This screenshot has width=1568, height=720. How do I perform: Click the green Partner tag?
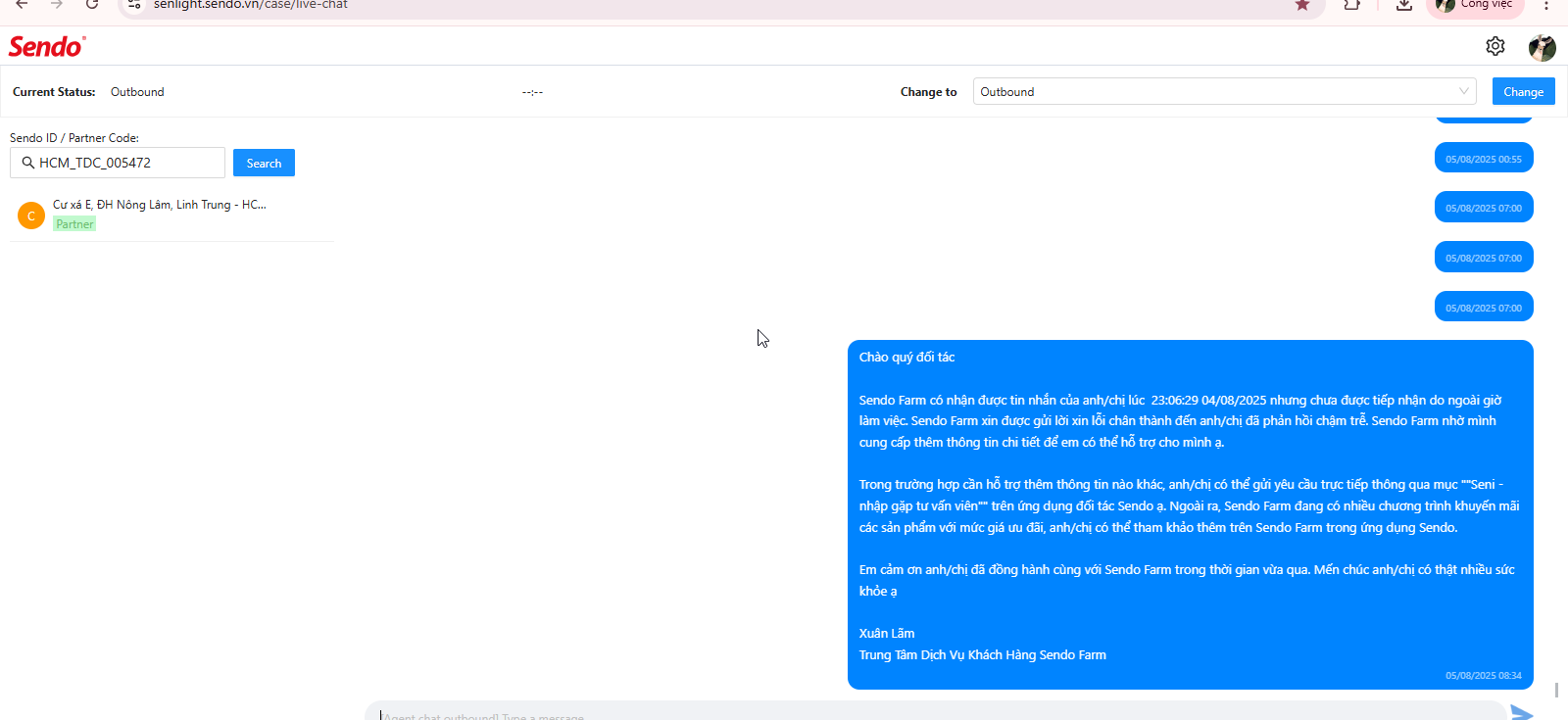(74, 224)
